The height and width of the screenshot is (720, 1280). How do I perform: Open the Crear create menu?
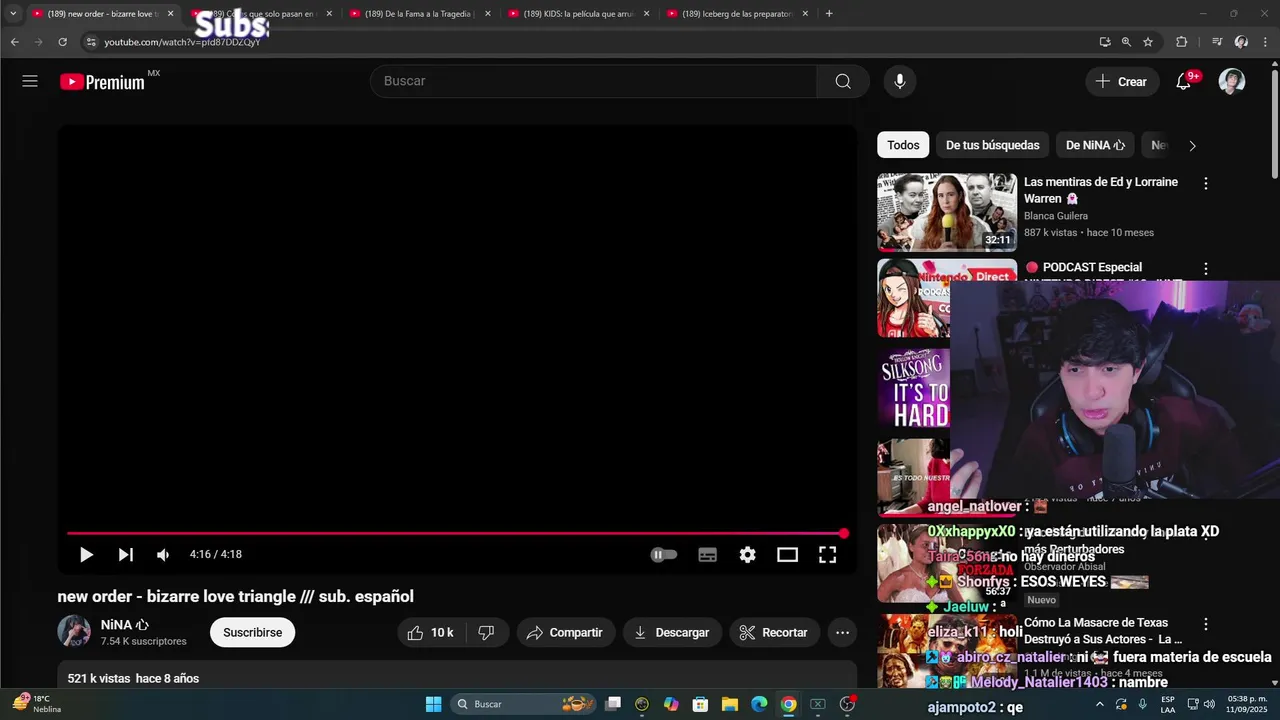1122,82
